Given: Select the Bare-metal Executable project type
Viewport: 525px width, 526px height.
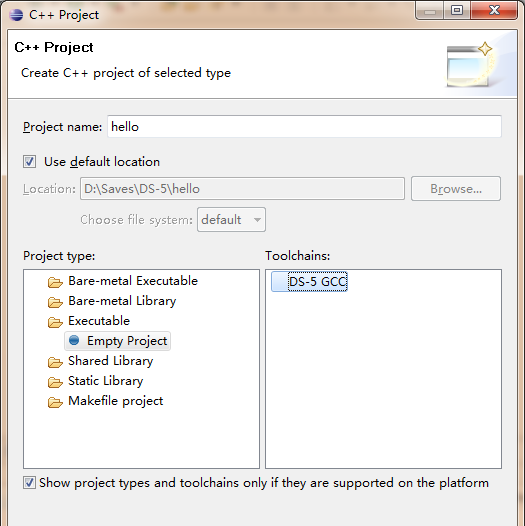Looking at the screenshot, I should [133, 281].
